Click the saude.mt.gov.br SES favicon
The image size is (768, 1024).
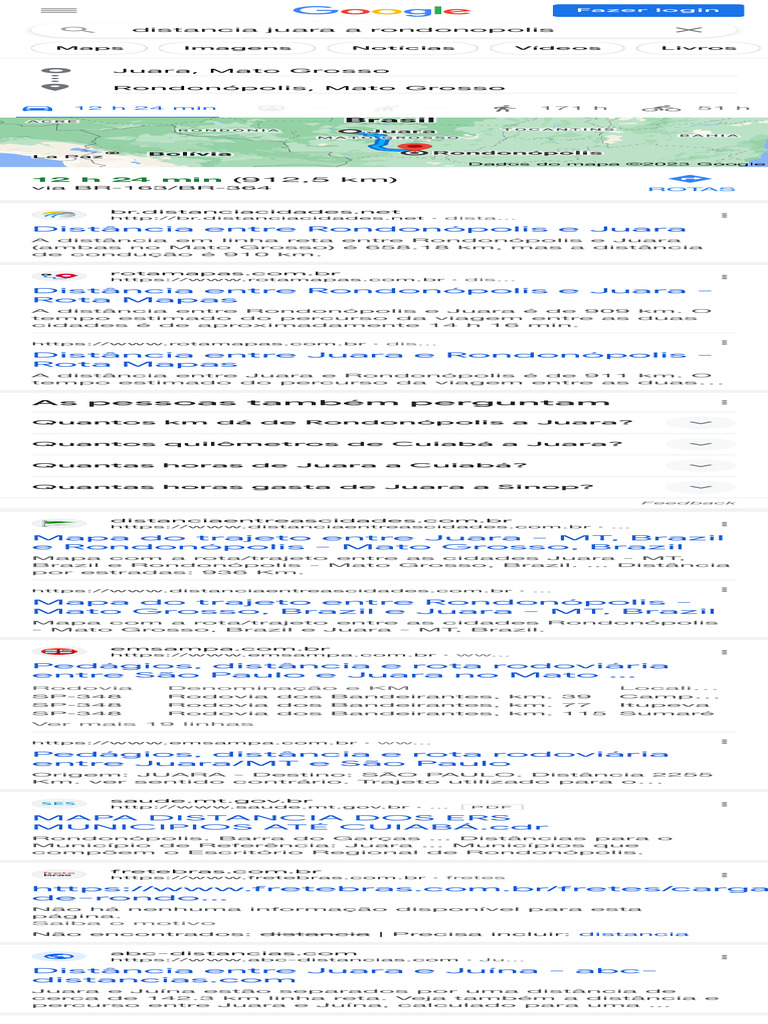pos(59,803)
